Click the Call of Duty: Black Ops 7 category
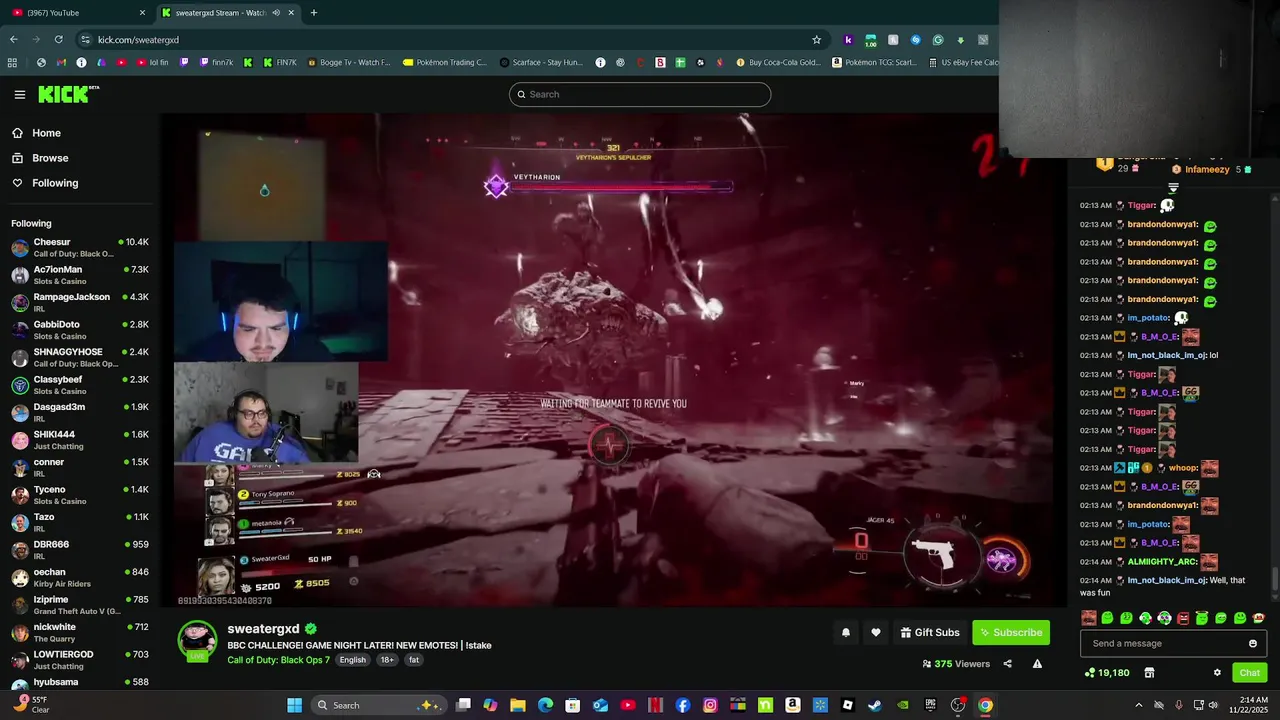Screen dimensions: 1280x720 [278, 660]
